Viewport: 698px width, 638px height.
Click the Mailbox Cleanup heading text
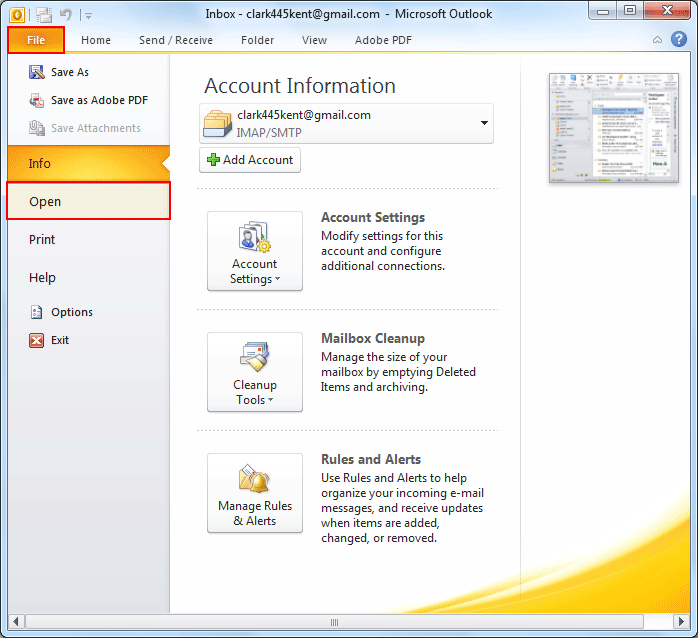[x=373, y=338]
